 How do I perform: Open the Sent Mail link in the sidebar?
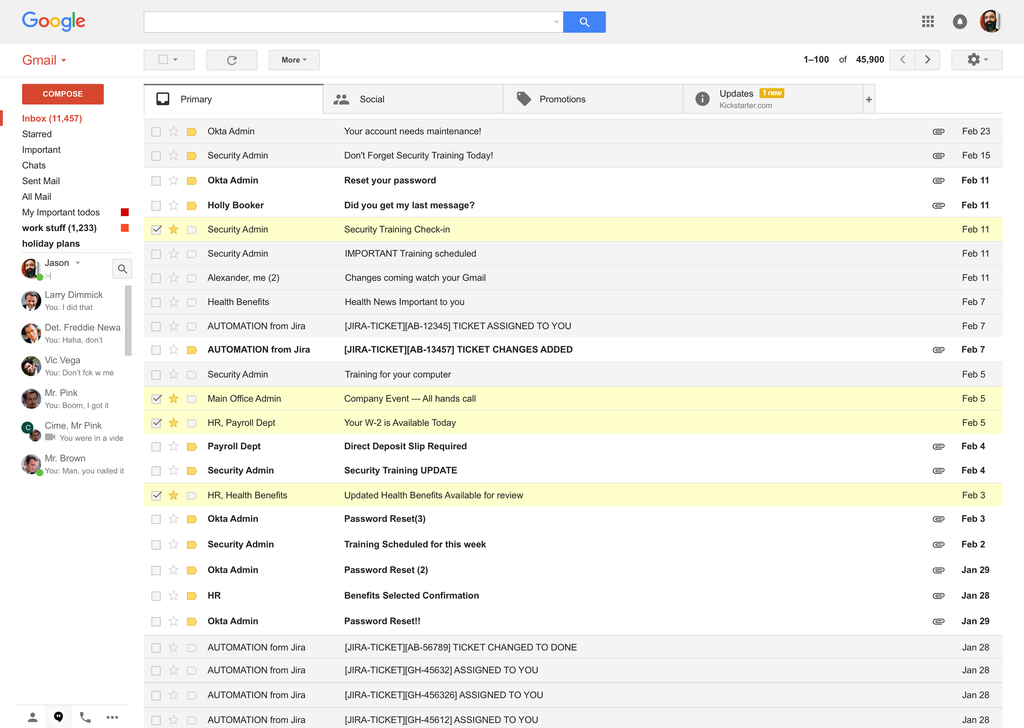[42, 180]
